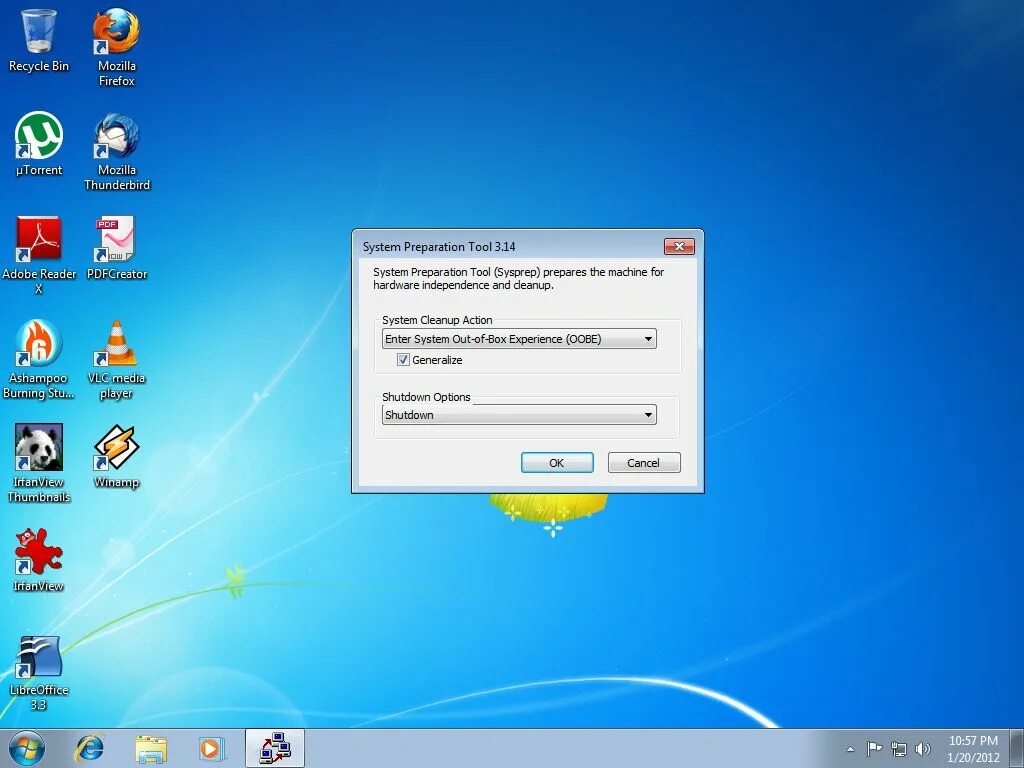Click the Shutdown Options group label

click(426, 397)
